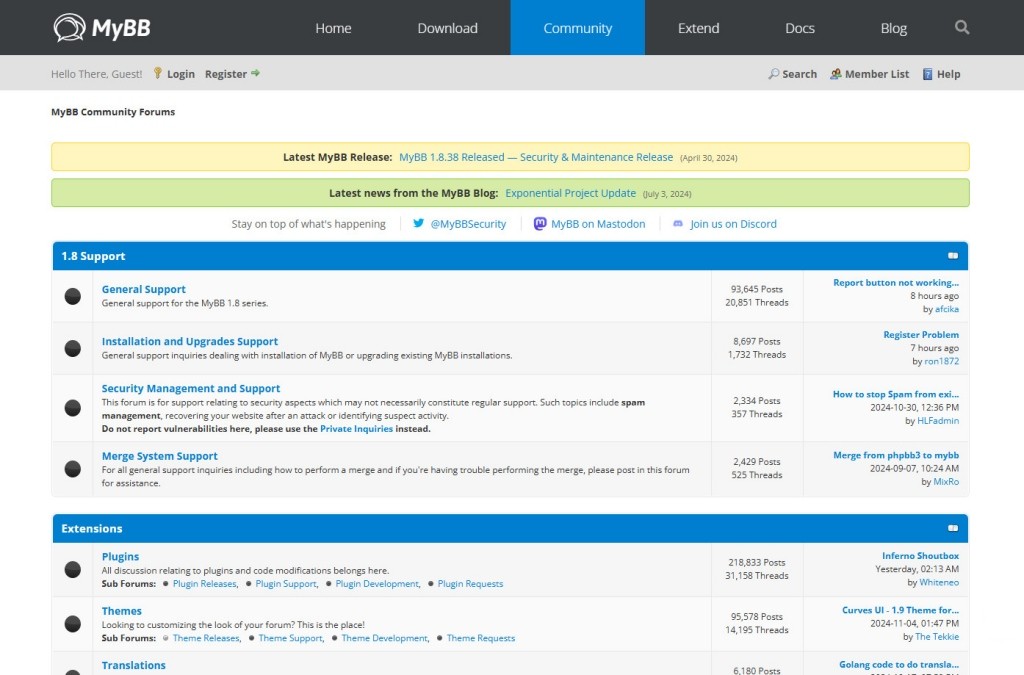Open the @MyBBSecurity link
1024x675 pixels.
468,224
